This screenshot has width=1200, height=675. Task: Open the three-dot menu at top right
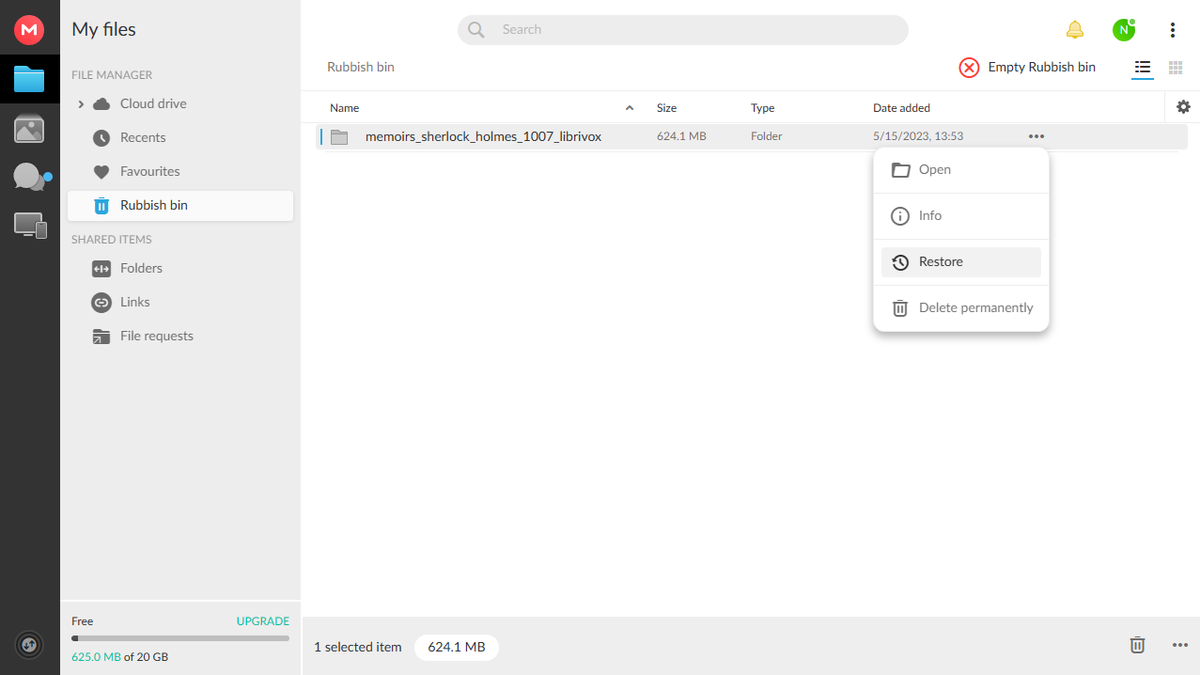point(1172,29)
